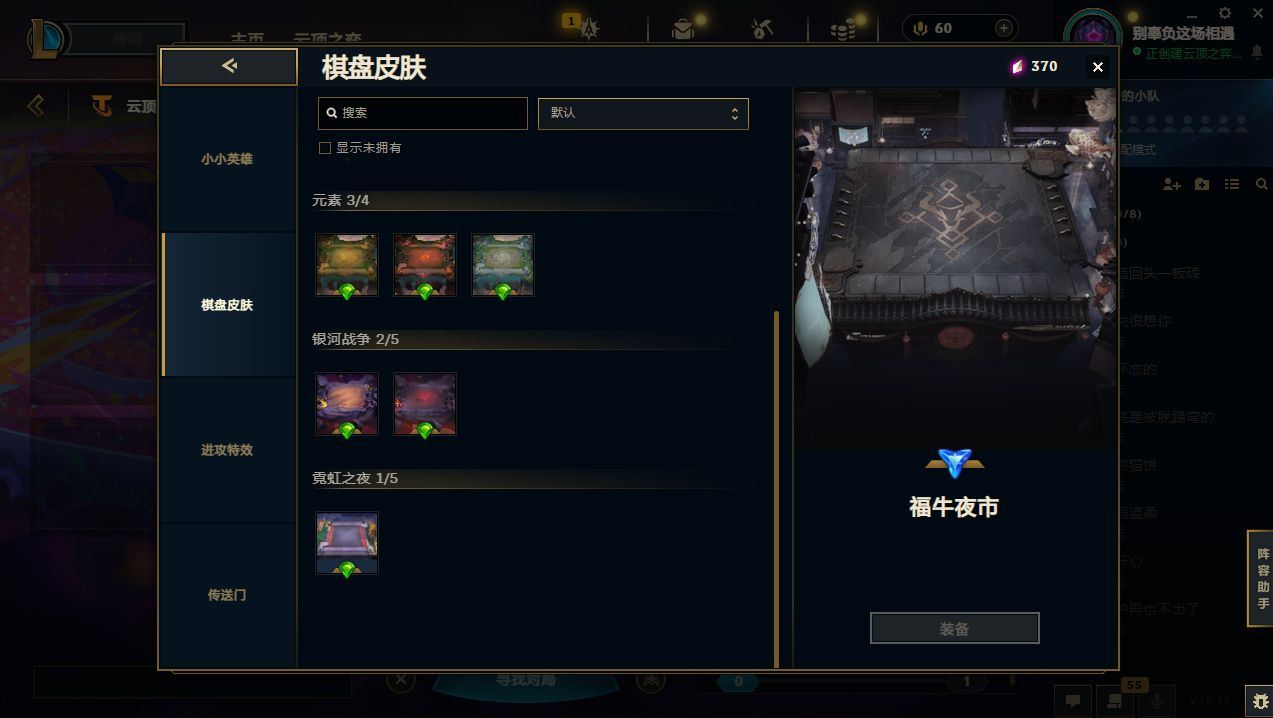This screenshot has width=1273, height=718.
Task: Open the search icon in social panel
Action: 1261,185
